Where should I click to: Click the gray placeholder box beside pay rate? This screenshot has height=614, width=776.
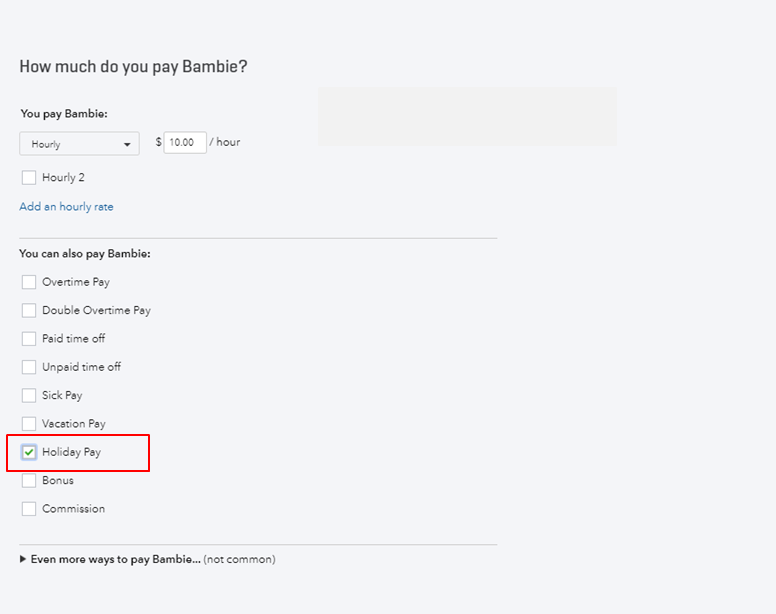[467, 116]
